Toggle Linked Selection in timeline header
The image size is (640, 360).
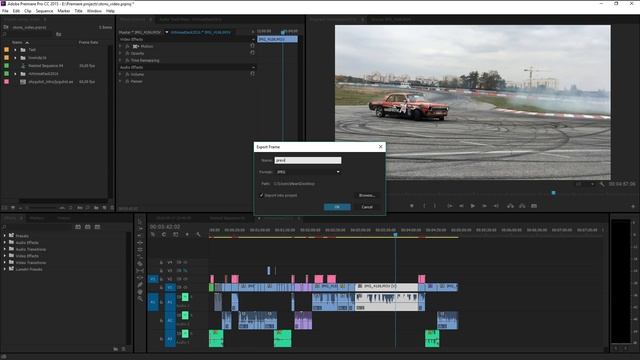(x=176, y=235)
